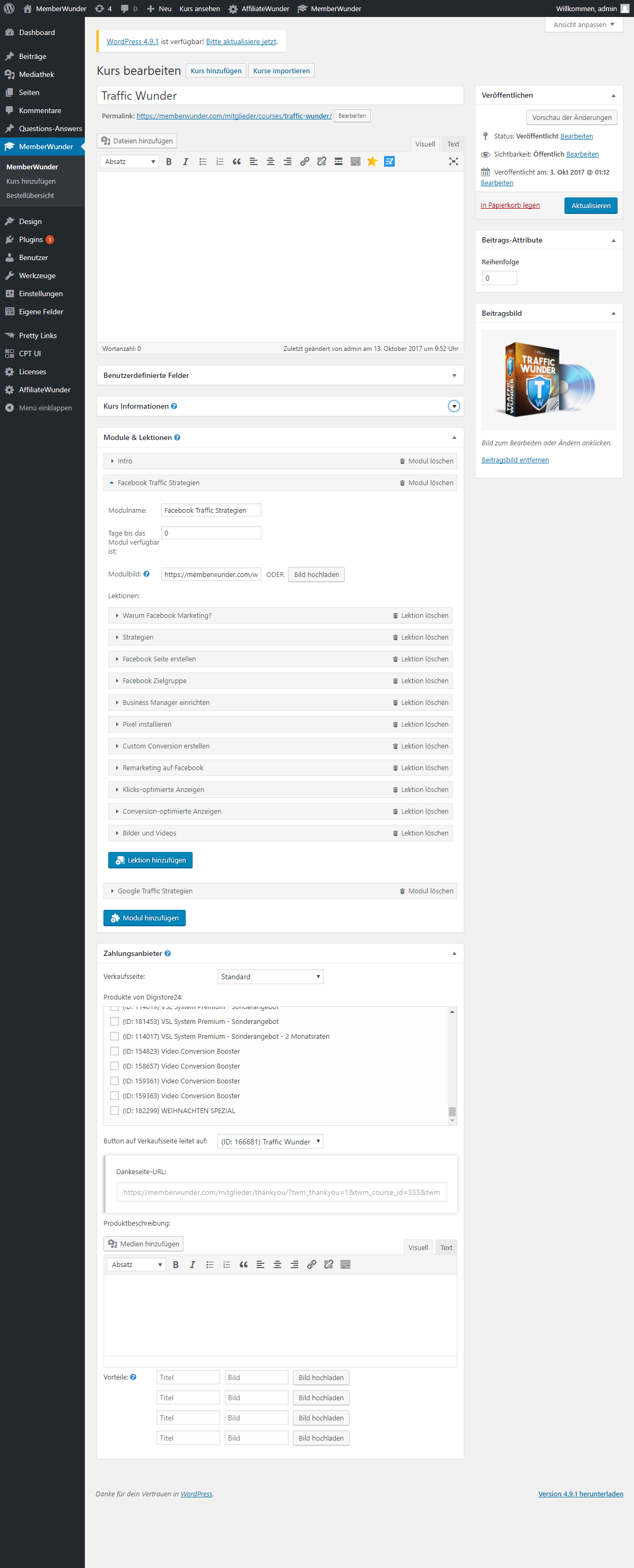
Task: Click In Papierkorb legen link
Action: [510, 205]
